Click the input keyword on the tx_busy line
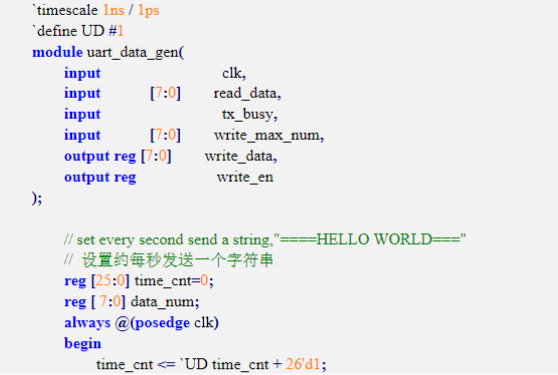The height and width of the screenshot is (375, 558). click(82, 115)
